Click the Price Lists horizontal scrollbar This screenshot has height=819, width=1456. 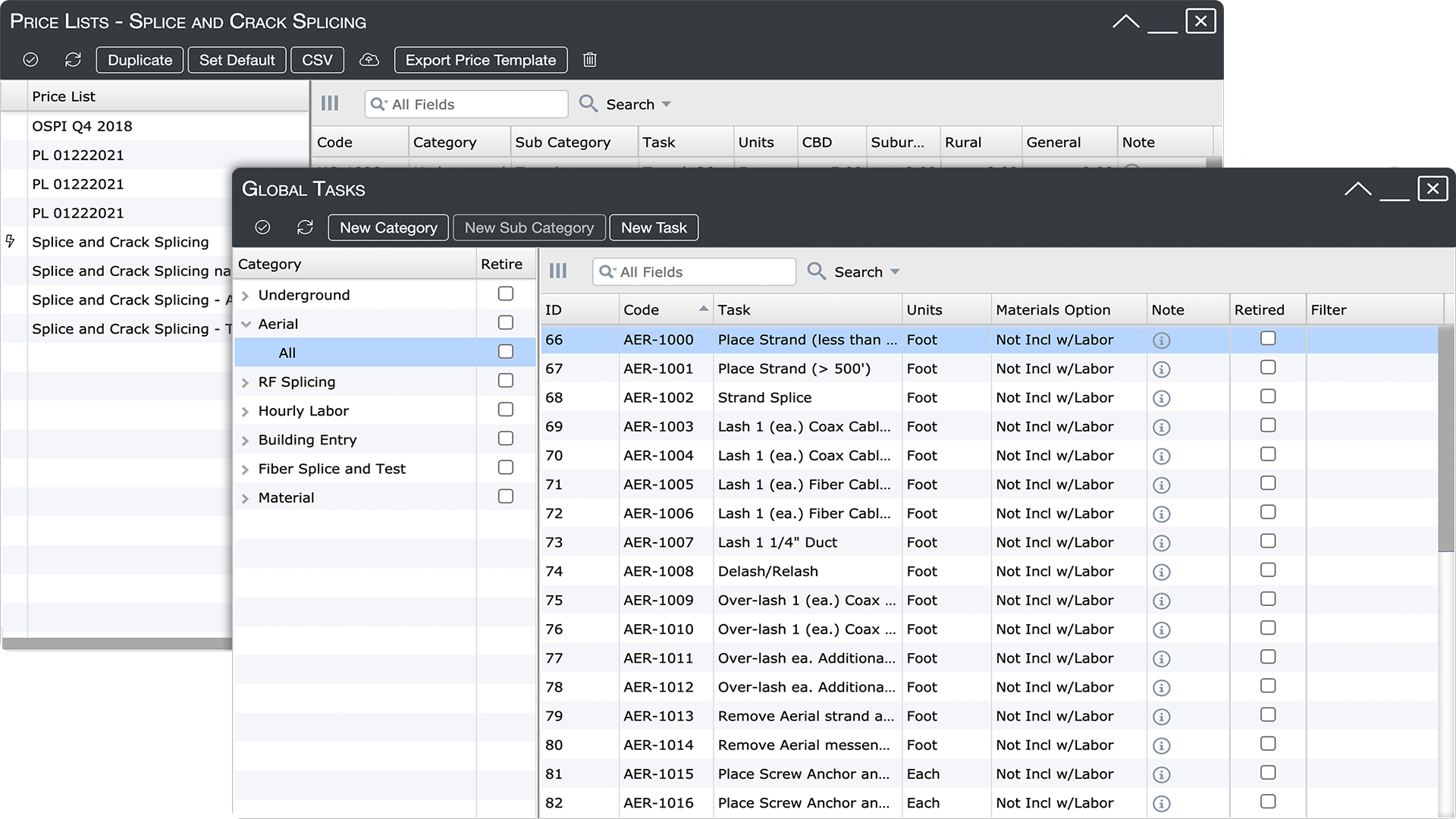[118, 644]
